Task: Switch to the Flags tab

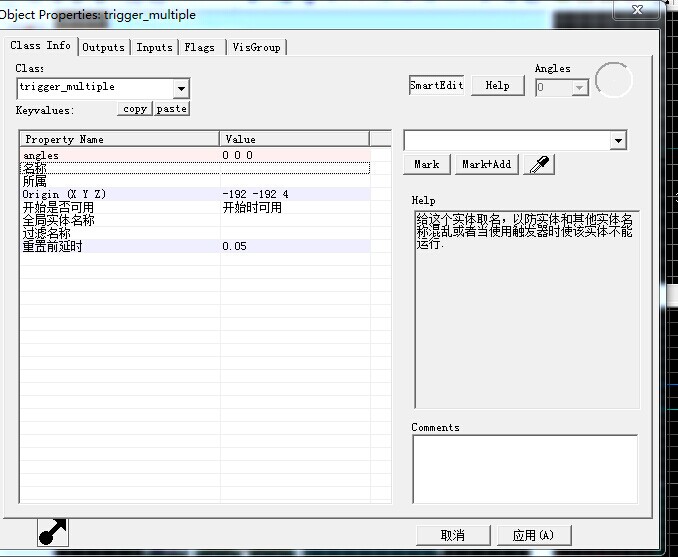Action: click(199, 47)
